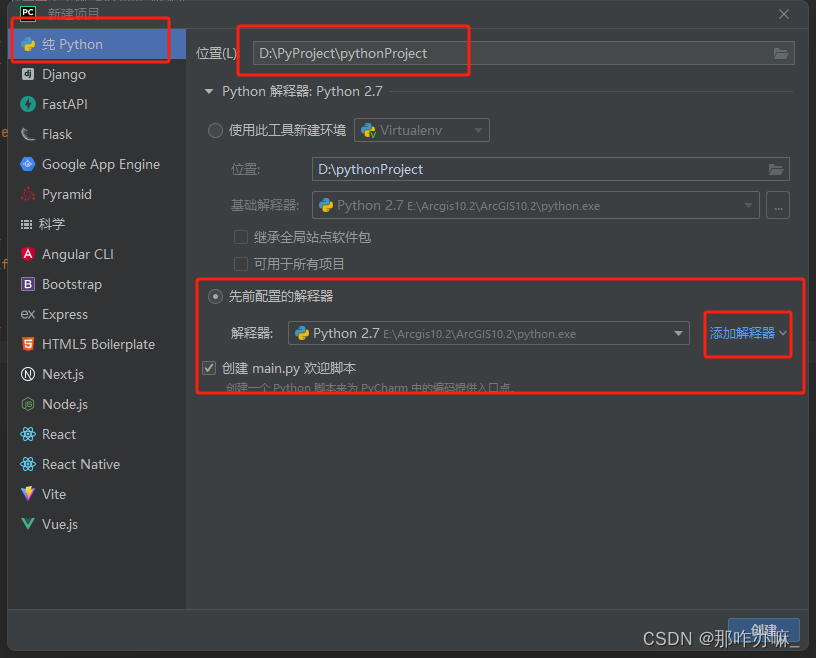816x658 pixels.
Task: Select 先前配置的解释器 radio button
Action: coord(215,297)
